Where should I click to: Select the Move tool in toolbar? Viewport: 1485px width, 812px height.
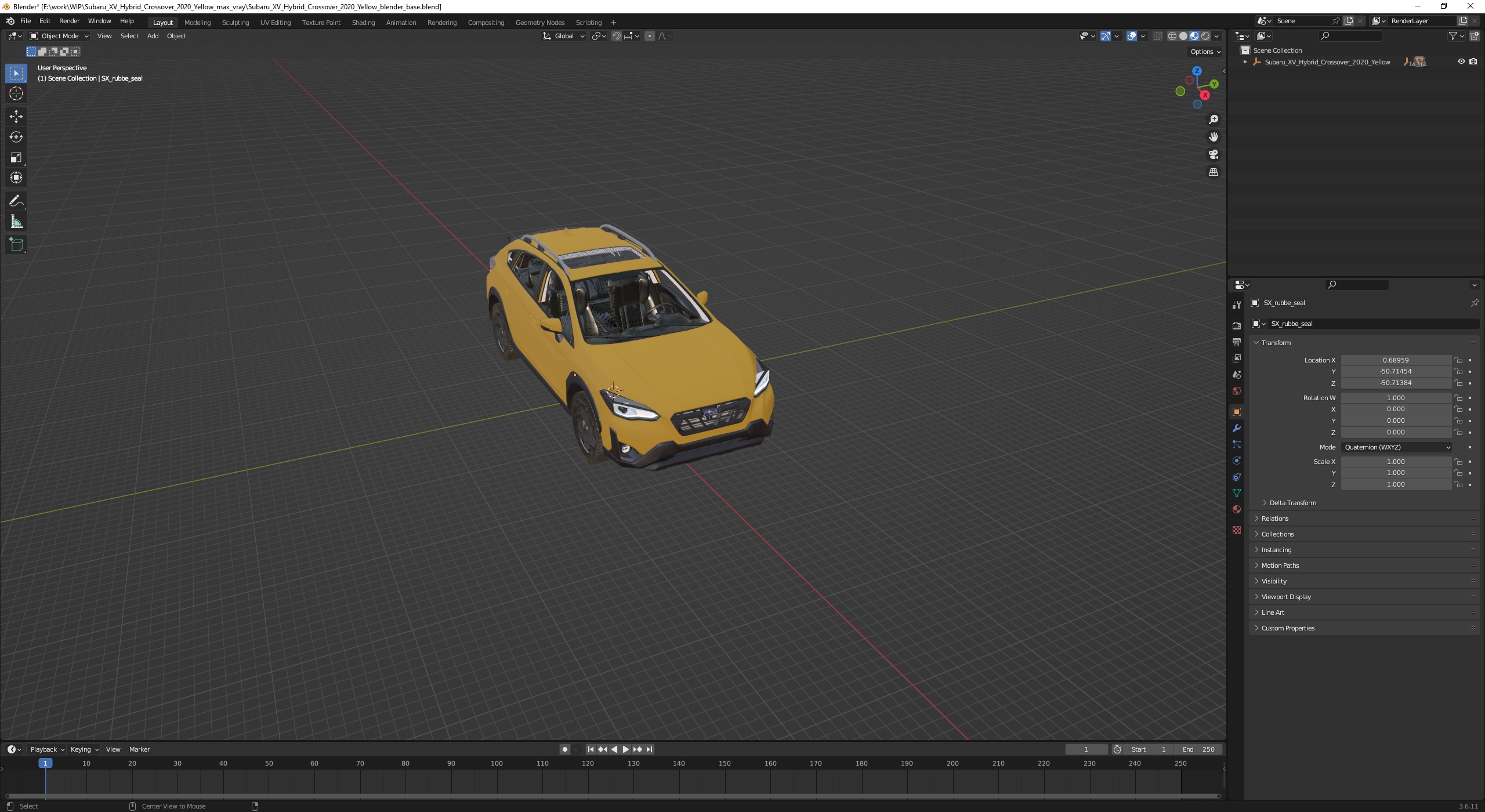tap(15, 116)
